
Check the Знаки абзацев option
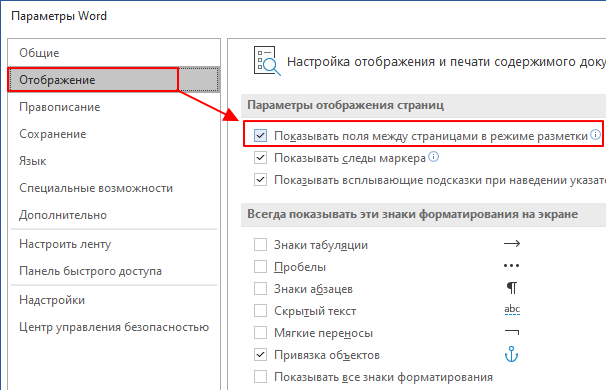click(260, 289)
